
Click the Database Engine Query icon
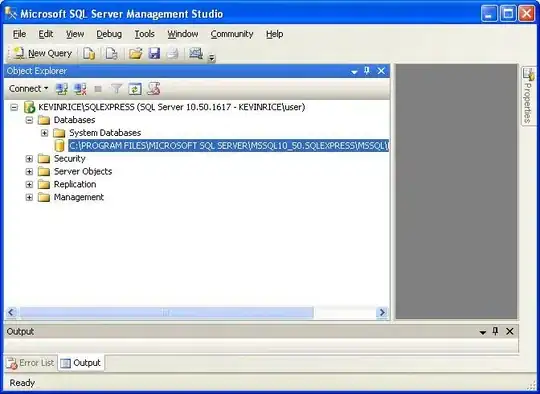89,54
